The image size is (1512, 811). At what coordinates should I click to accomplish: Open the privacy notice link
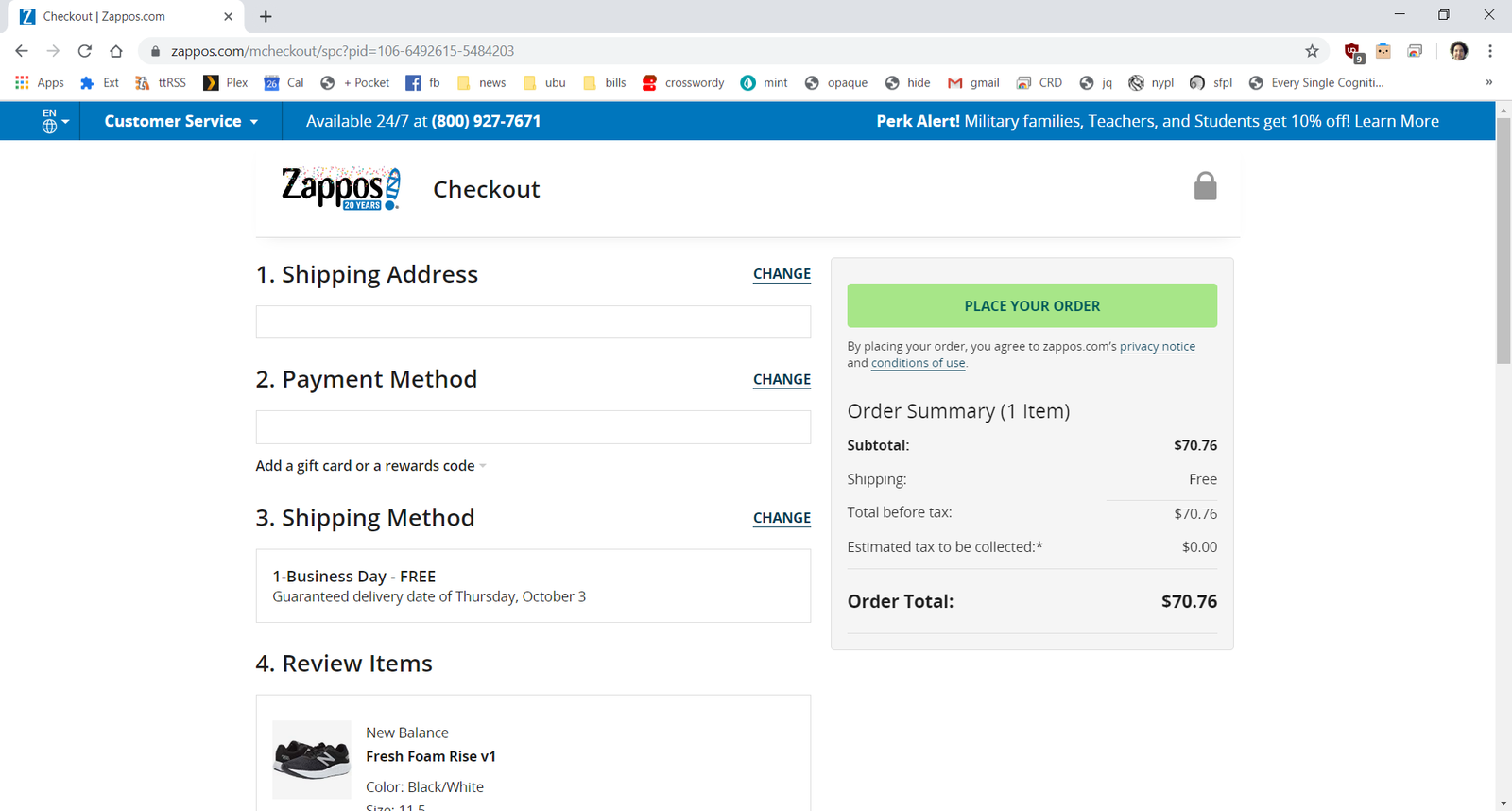[1157, 347]
